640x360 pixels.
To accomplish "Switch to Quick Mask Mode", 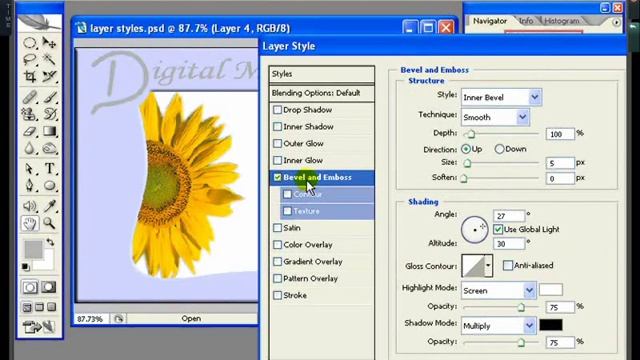I will point(49,287).
